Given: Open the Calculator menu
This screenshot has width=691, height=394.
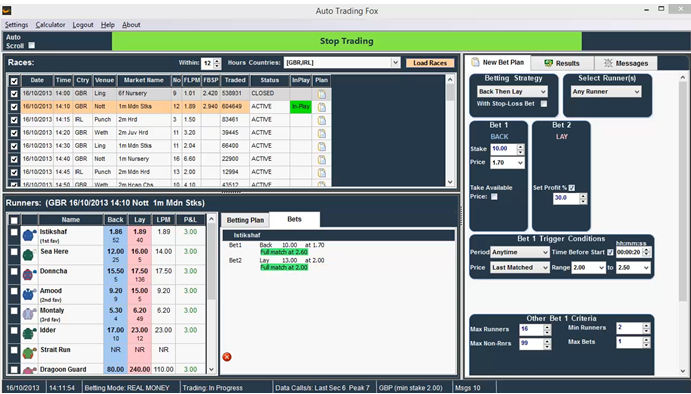Looking at the screenshot, I should [x=50, y=25].
